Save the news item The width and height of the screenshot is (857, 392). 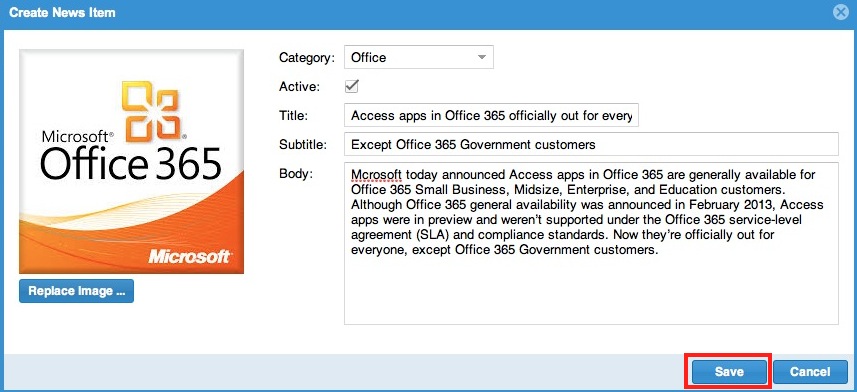point(729,372)
